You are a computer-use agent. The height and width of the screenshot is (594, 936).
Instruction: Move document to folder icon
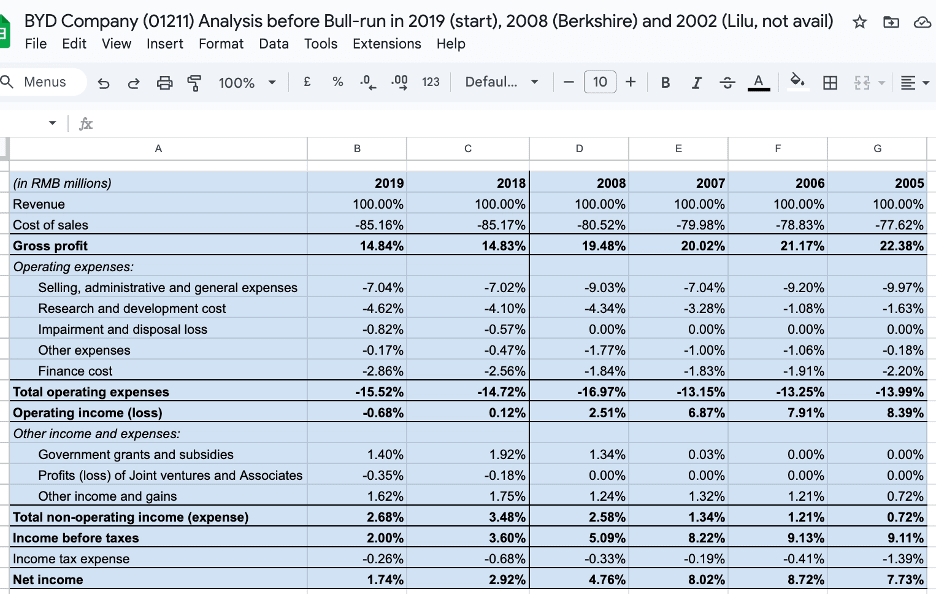[x=891, y=22]
